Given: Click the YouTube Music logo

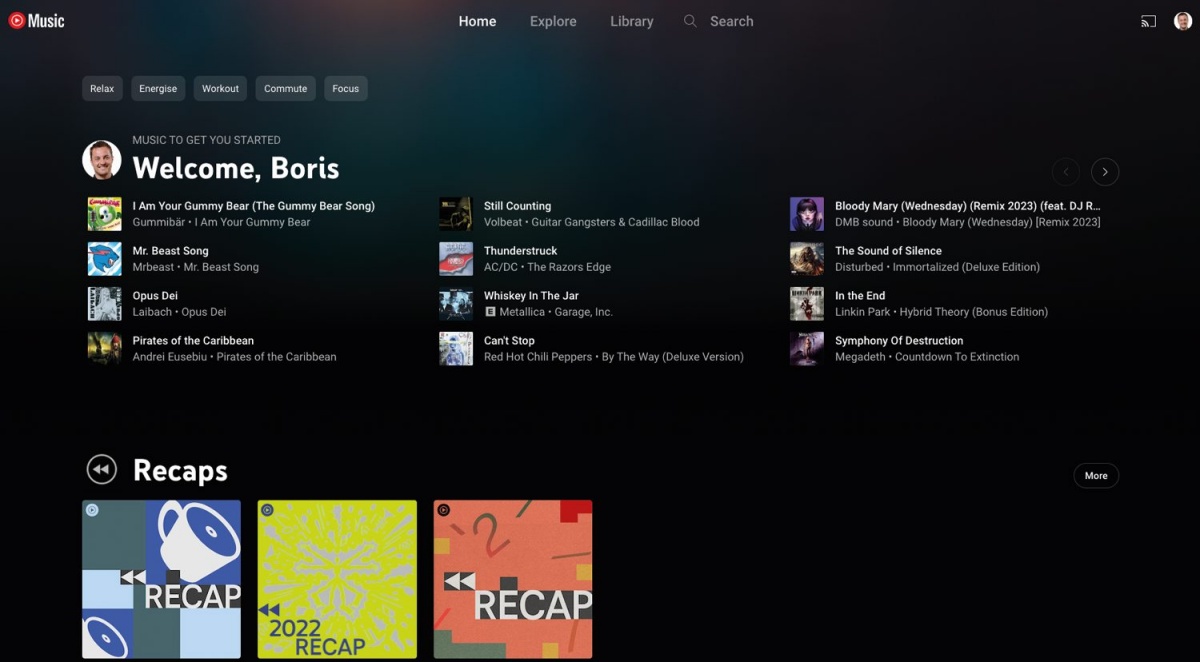Looking at the screenshot, I should point(36,21).
